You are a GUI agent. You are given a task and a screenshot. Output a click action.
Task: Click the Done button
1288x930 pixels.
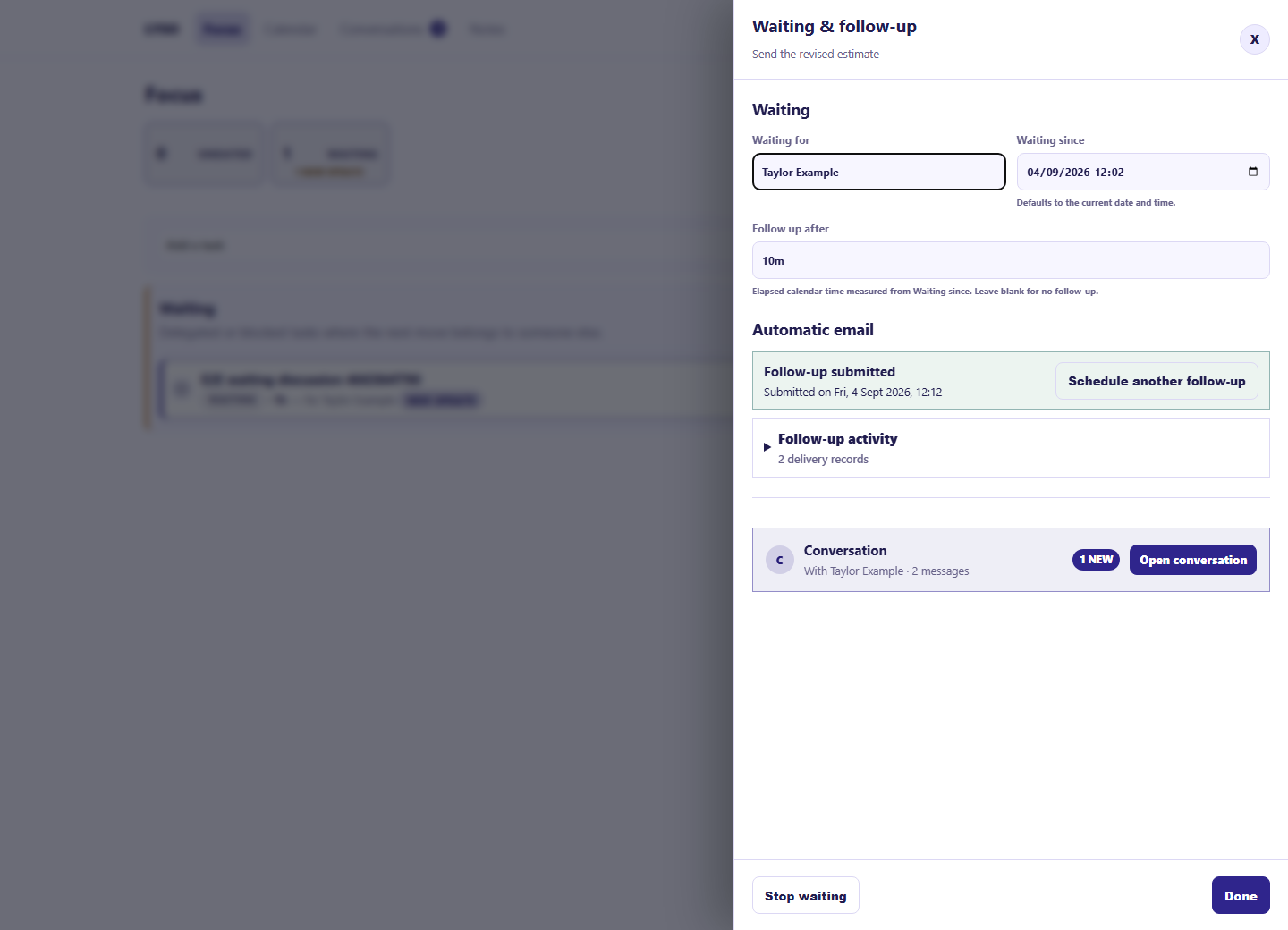coord(1241,895)
